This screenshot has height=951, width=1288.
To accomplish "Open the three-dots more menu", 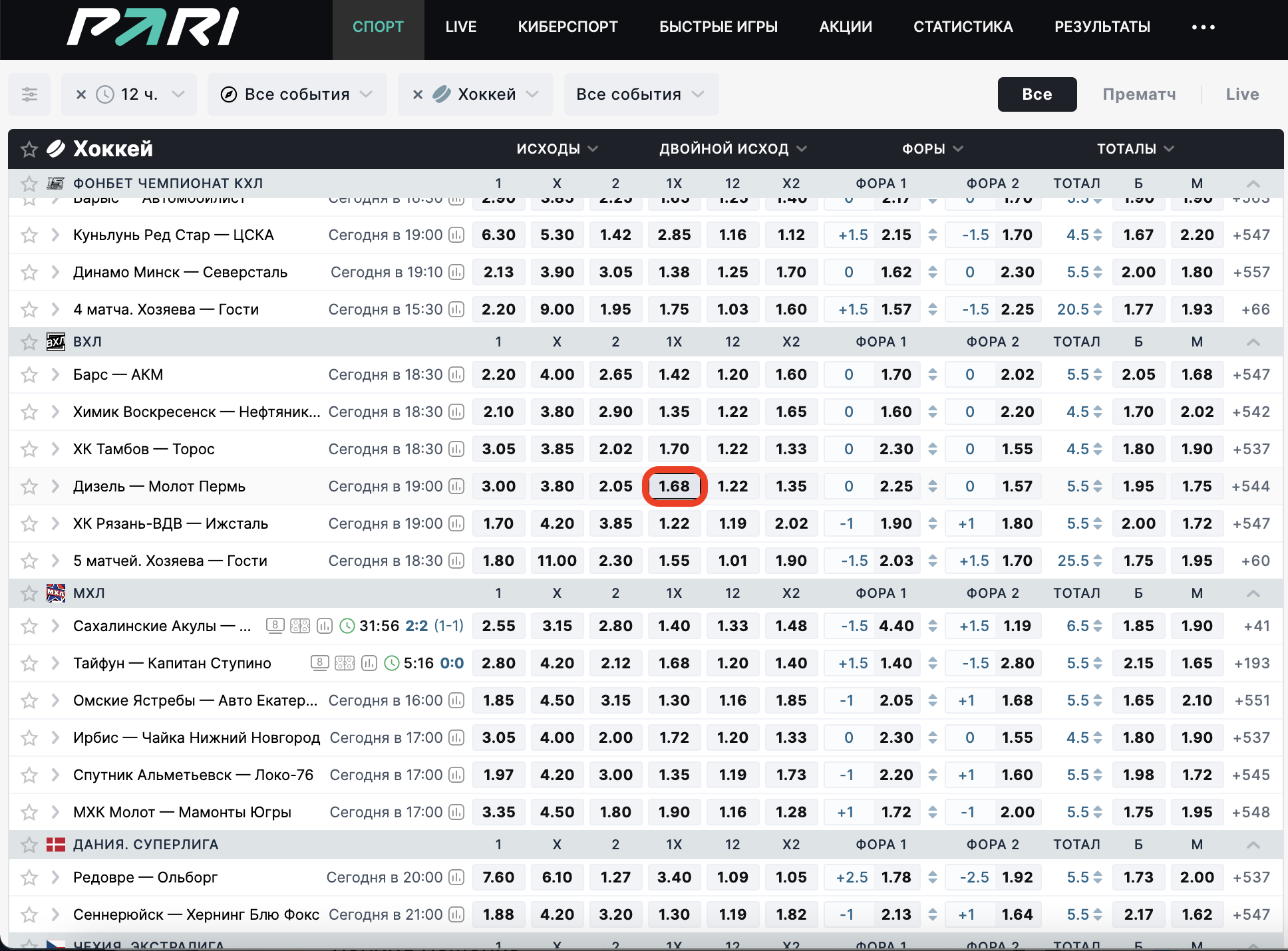I will (1203, 27).
